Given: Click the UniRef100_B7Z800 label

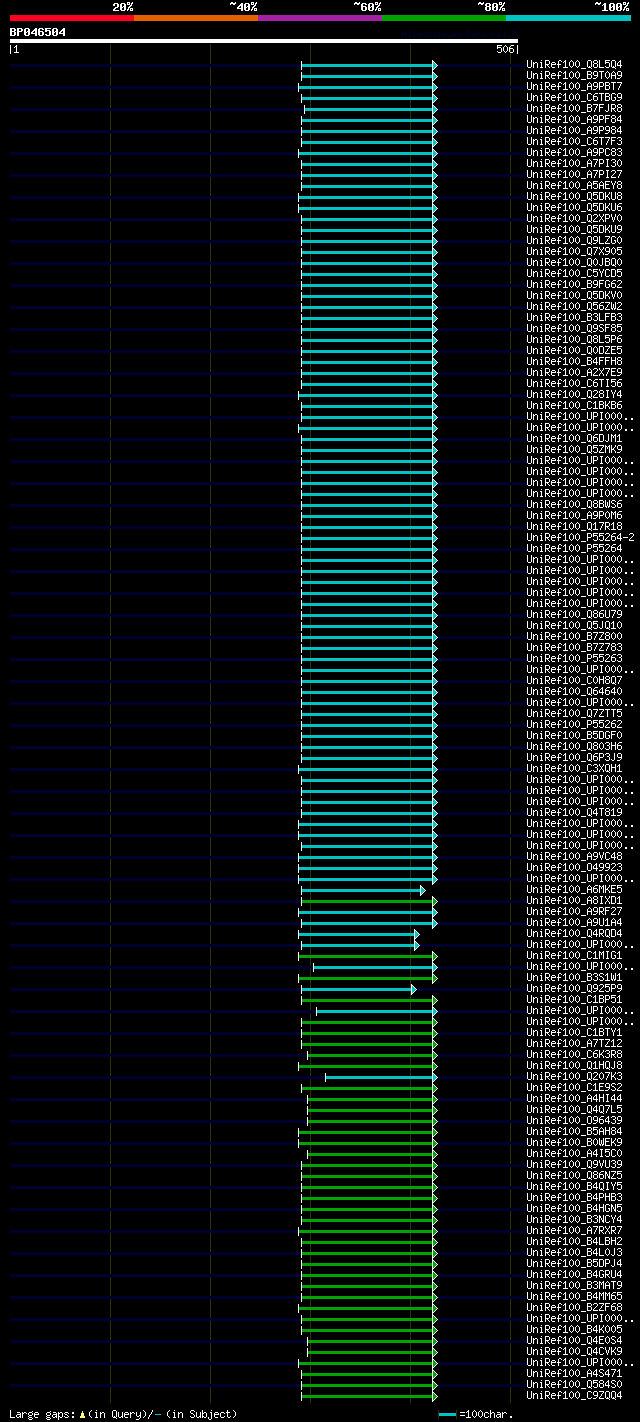Looking at the screenshot, I should click(x=574, y=636).
